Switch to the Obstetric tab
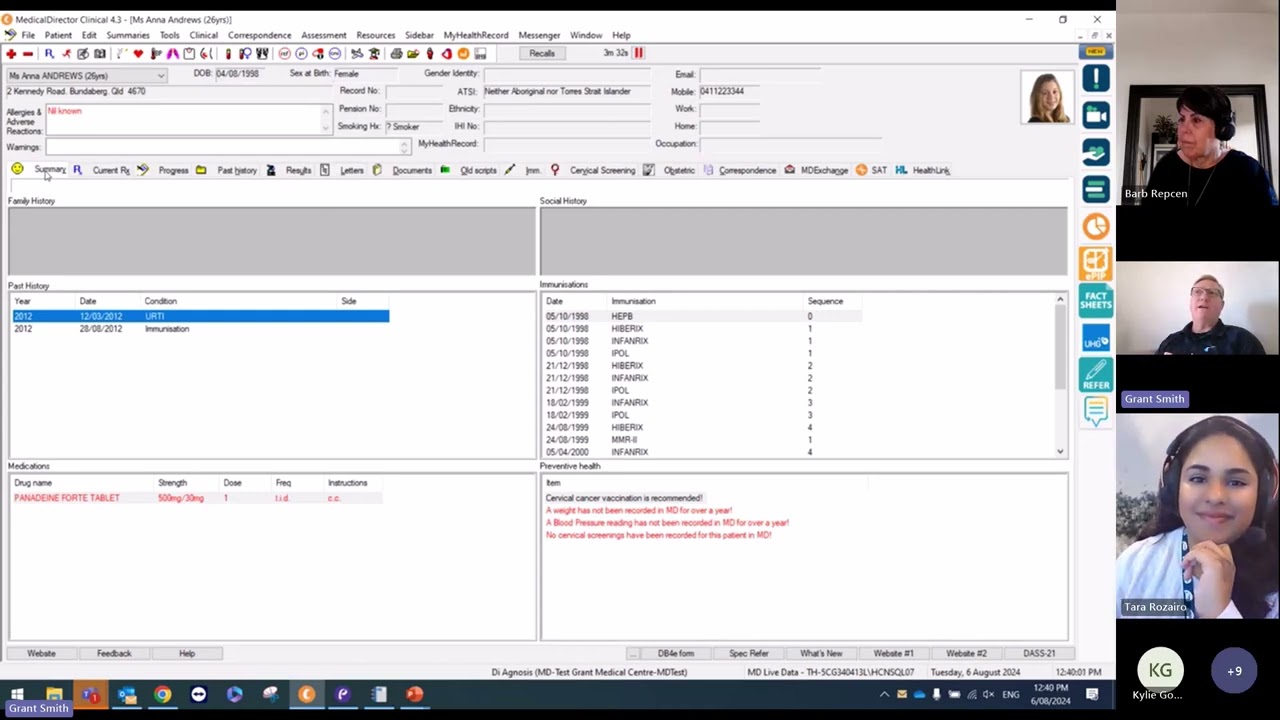 click(x=679, y=170)
